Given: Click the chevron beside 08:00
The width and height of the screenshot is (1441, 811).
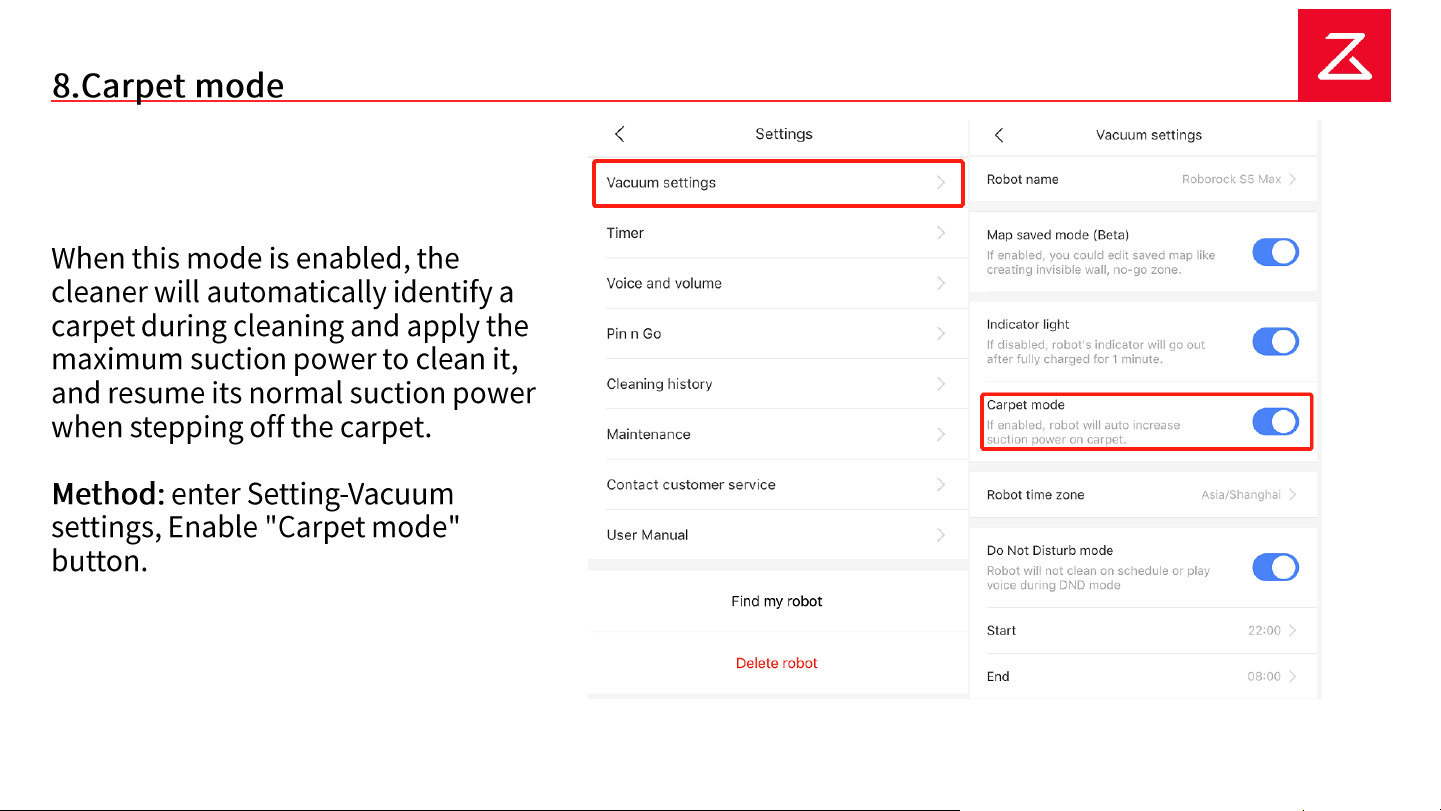Looking at the screenshot, I should pos(1293,677).
